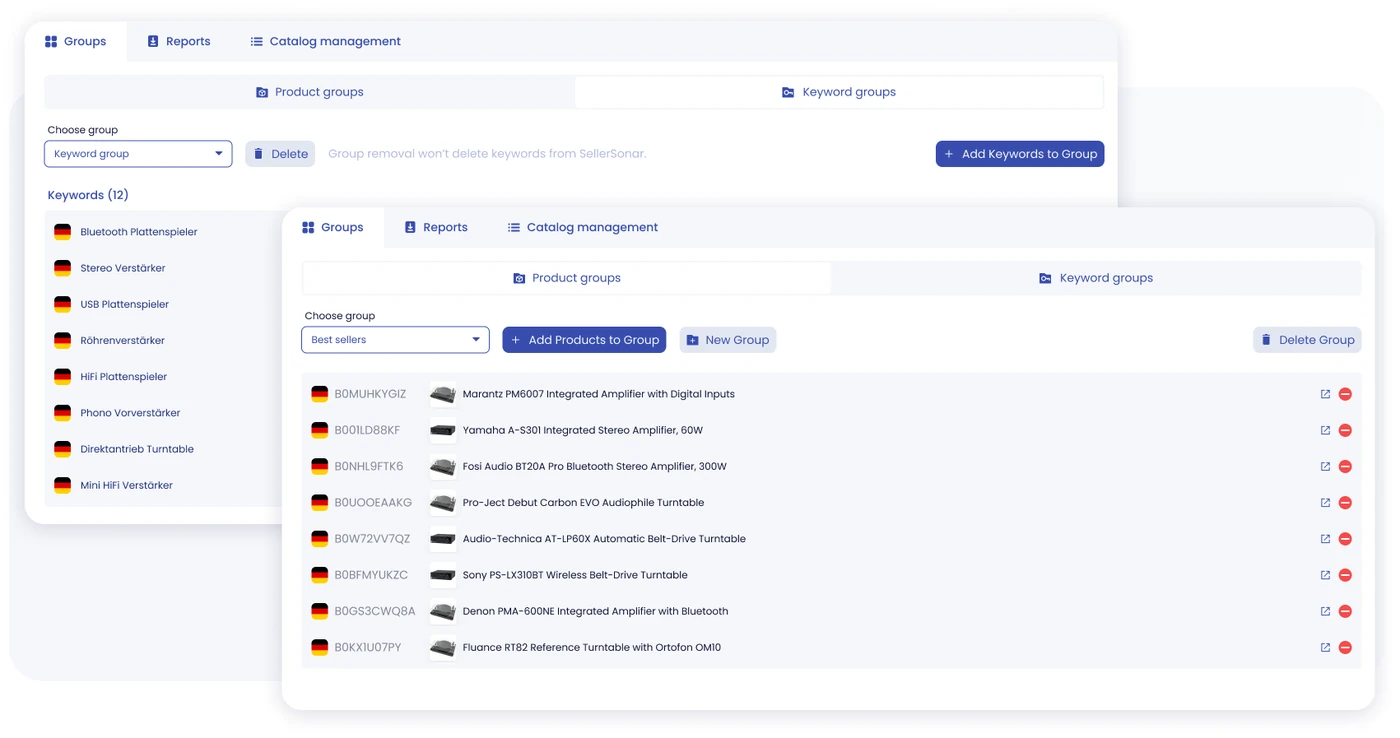Click Denon PMA-600NE Integrated Amplifier title
Screen dimensions: 1400x738
(x=595, y=611)
